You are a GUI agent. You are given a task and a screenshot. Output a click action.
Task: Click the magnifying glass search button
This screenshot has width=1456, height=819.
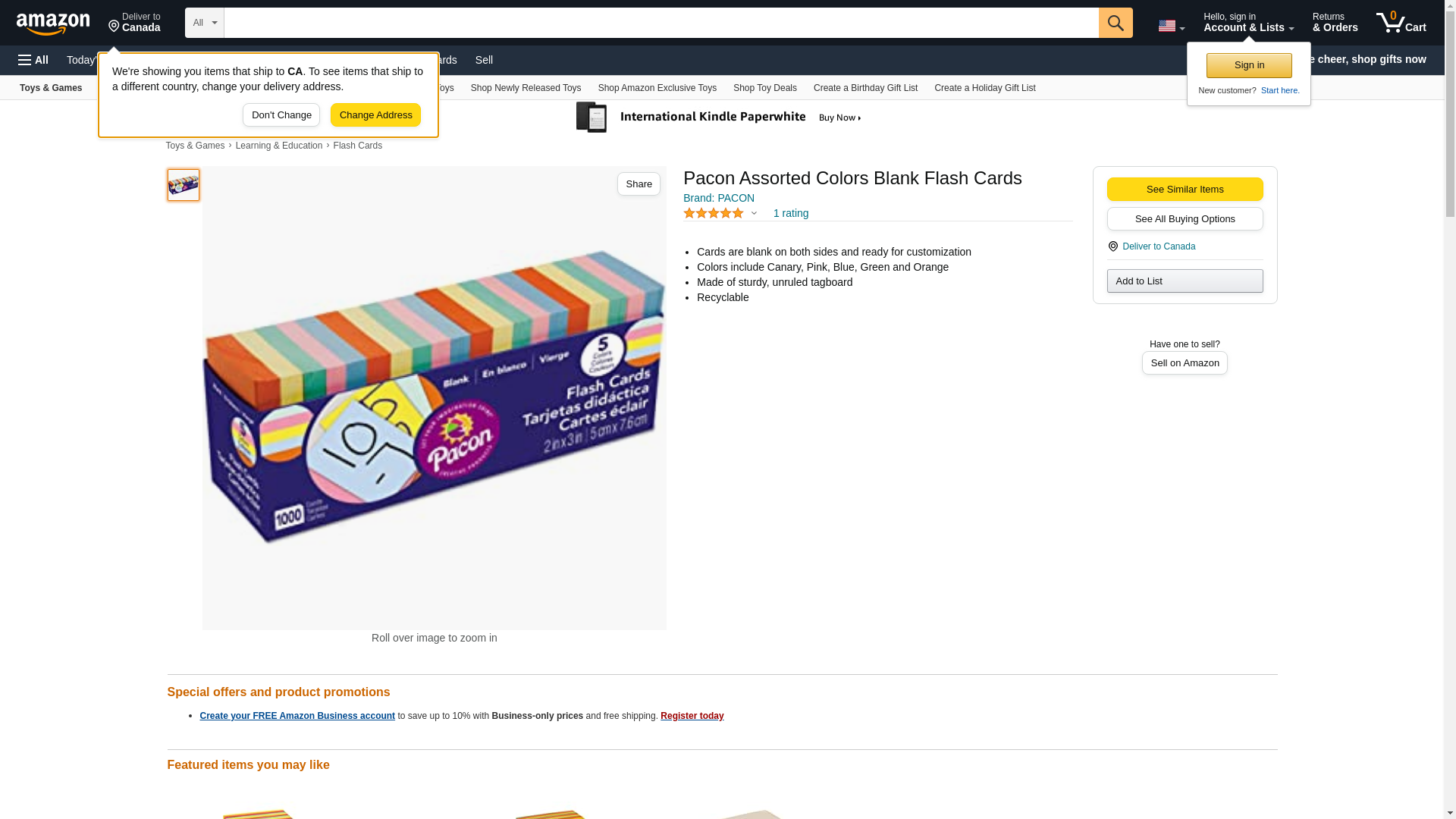[x=1115, y=23]
